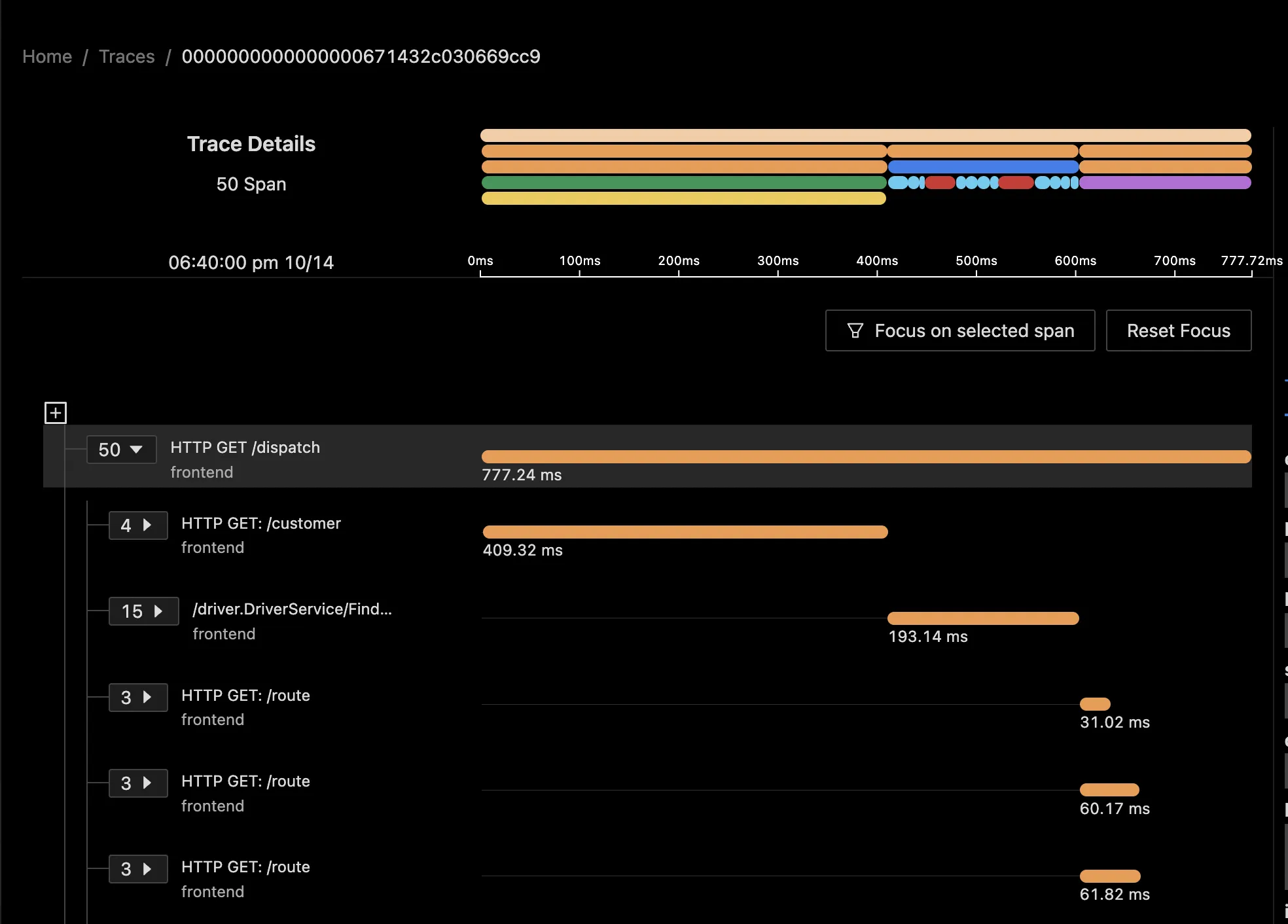The image size is (1288, 924).
Task: Select the /driver.DriverService/Find... span name
Action: click(x=293, y=609)
